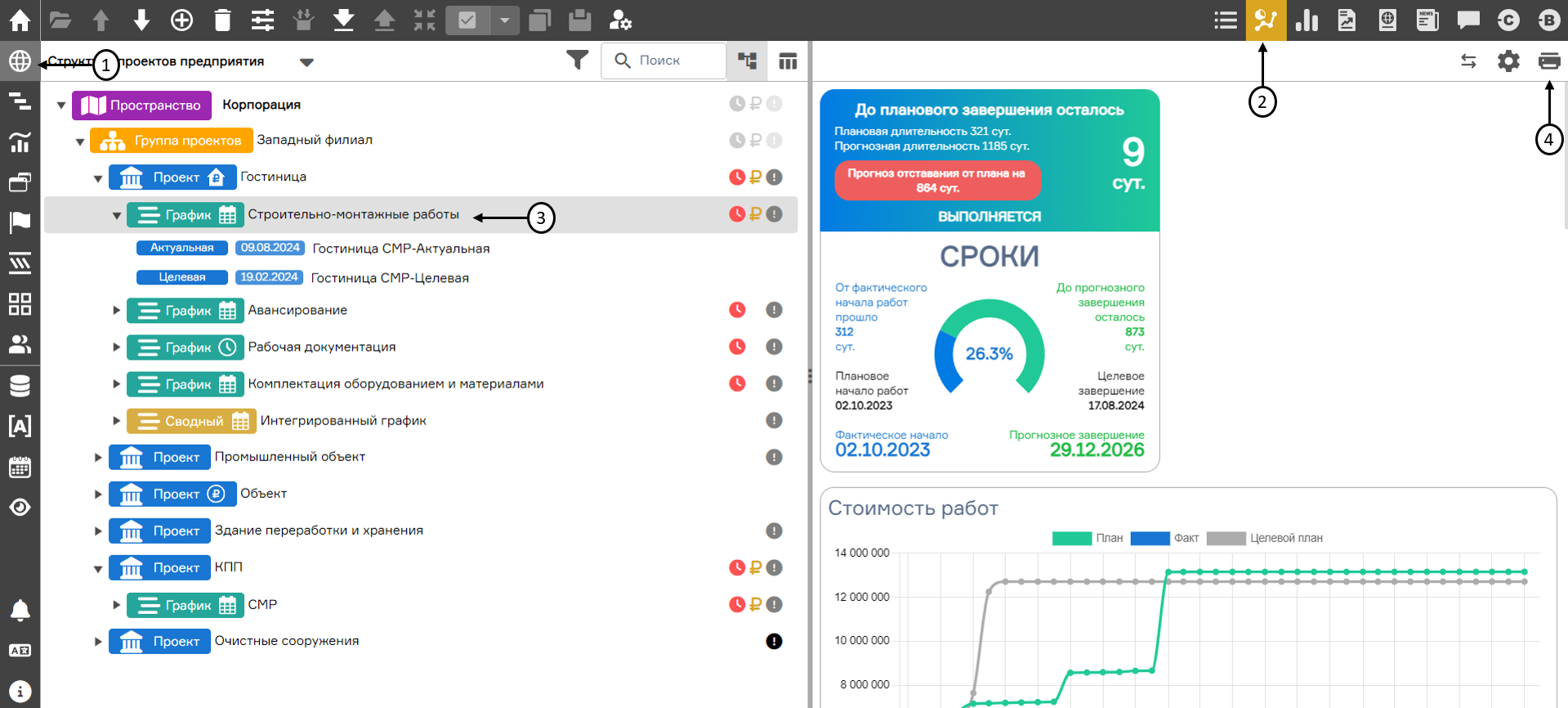Screen dimensions: 1568x708
Task: Open the chat comments bubble icon
Action: click(1468, 20)
